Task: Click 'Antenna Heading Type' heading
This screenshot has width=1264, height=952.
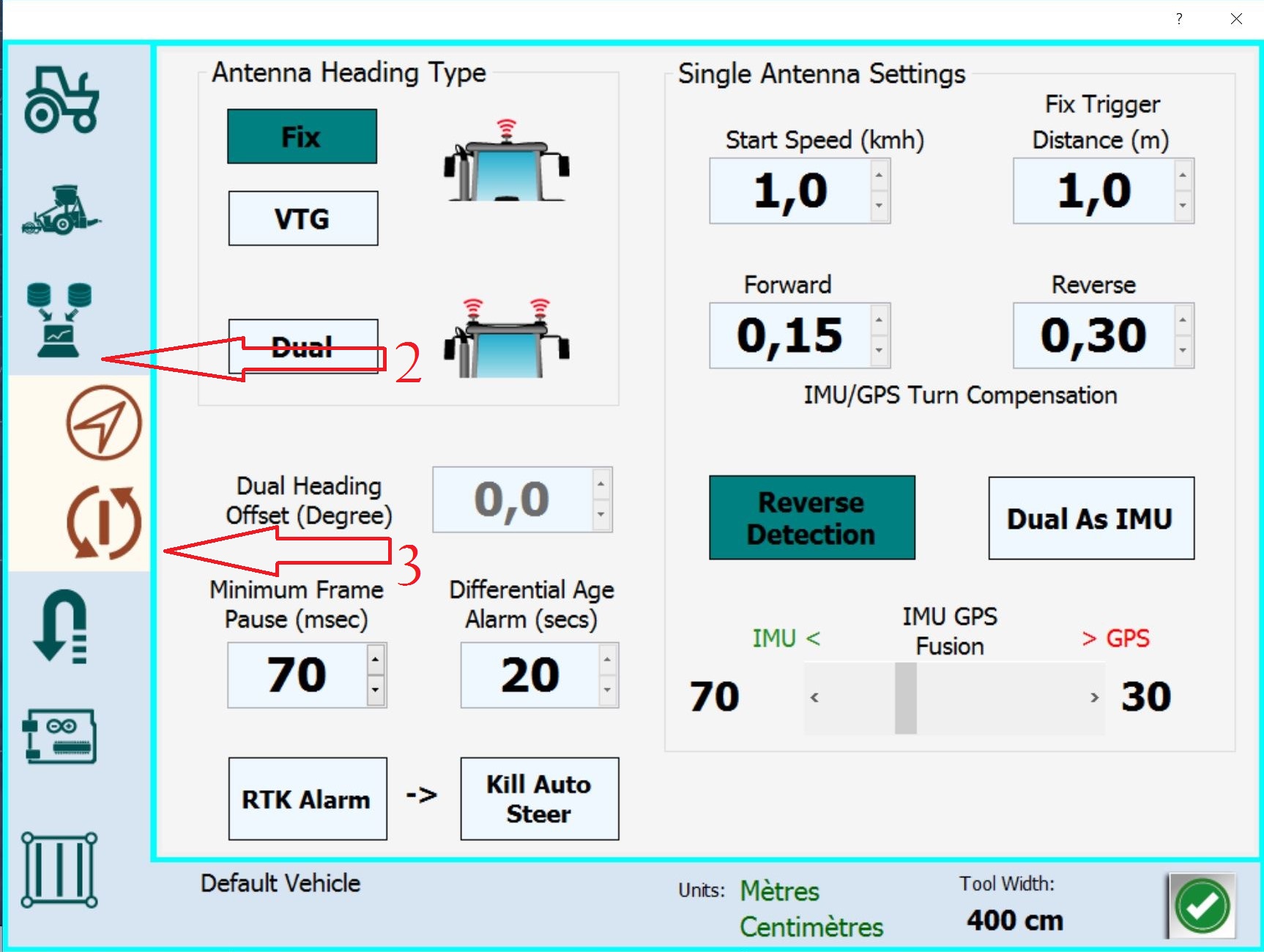Action: coord(349,72)
